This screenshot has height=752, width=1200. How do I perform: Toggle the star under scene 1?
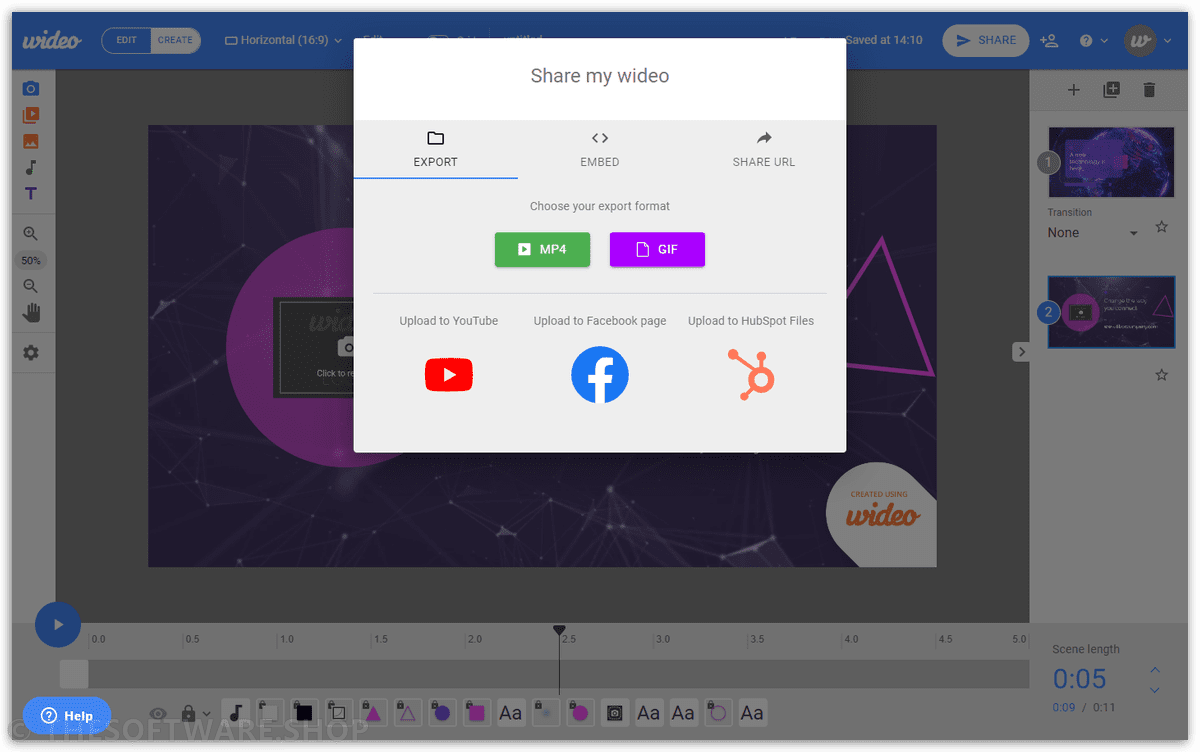coord(1162,227)
